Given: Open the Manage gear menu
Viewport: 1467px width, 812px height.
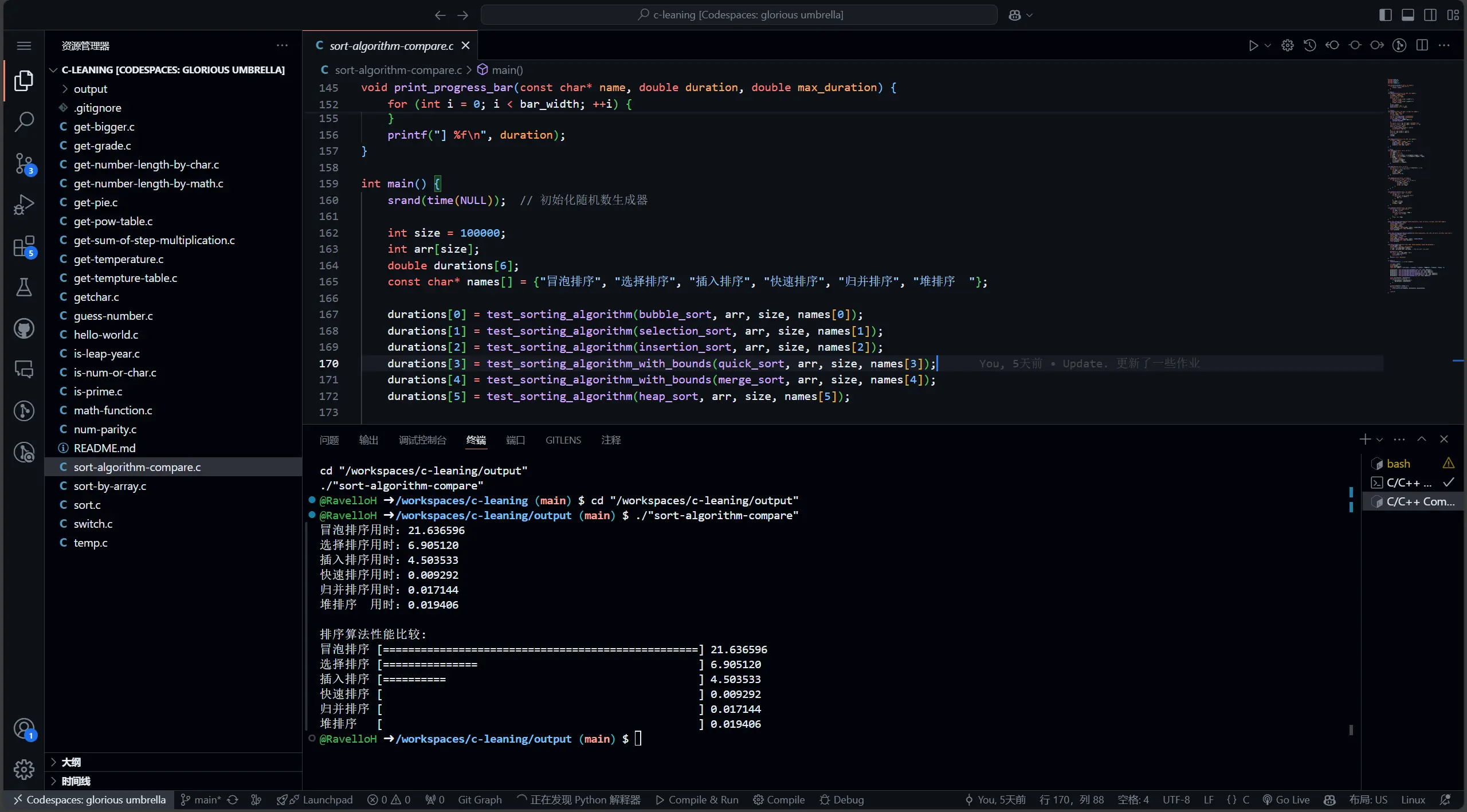Looking at the screenshot, I should (x=23, y=769).
